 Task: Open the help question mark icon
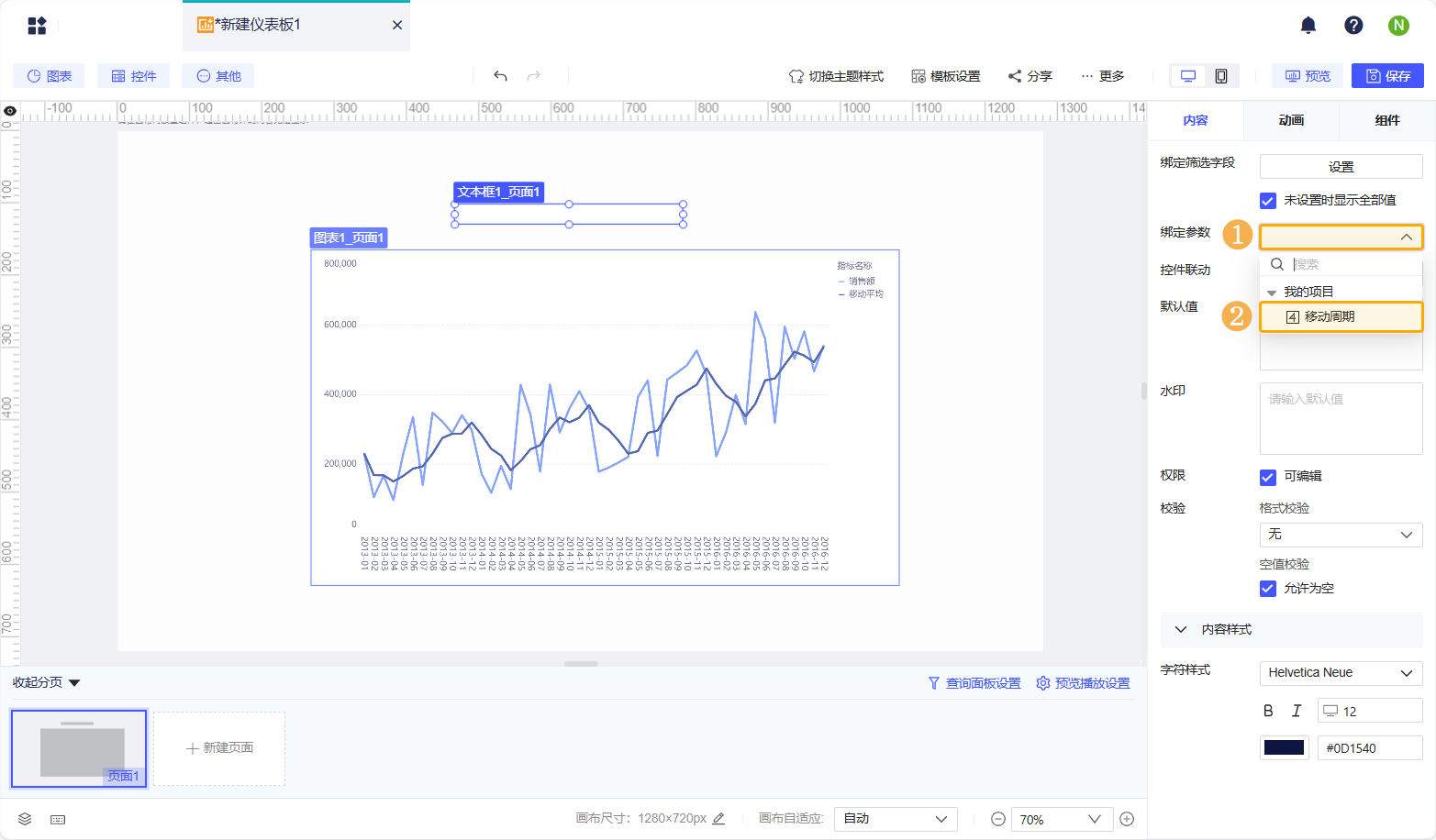[1353, 26]
